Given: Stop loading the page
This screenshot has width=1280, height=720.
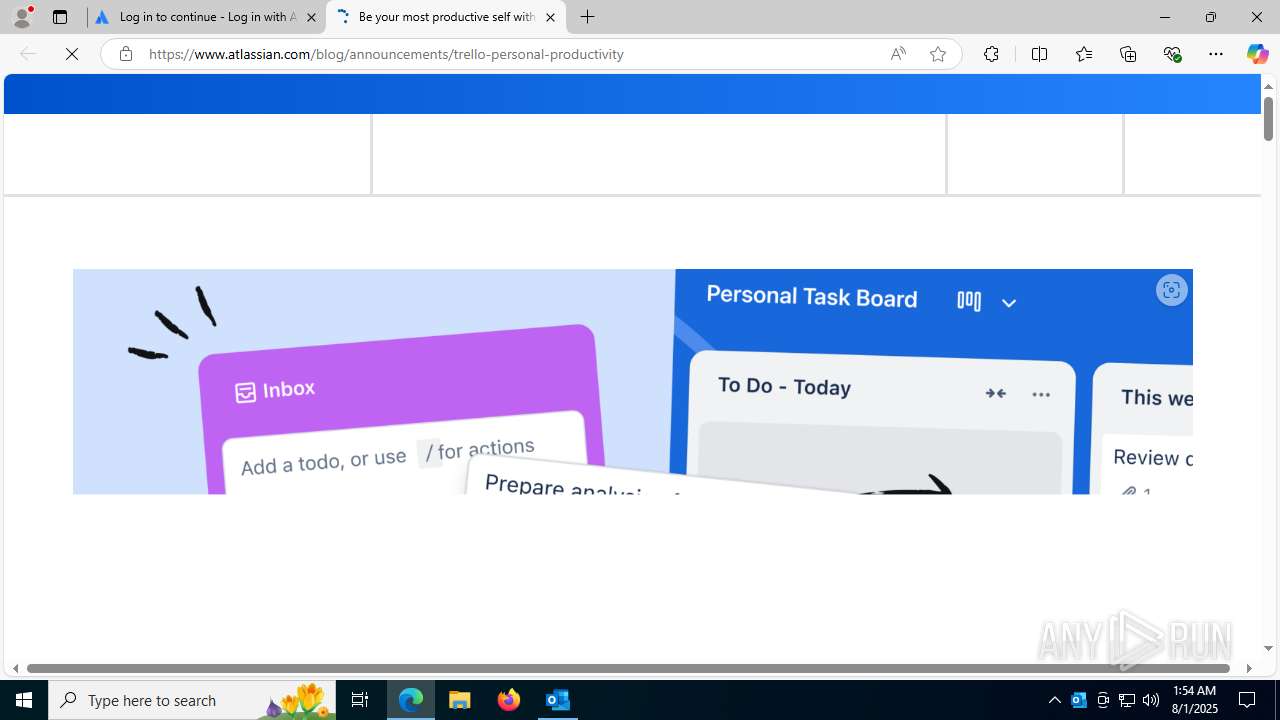Looking at the screenshot, I should click(72, 54).
